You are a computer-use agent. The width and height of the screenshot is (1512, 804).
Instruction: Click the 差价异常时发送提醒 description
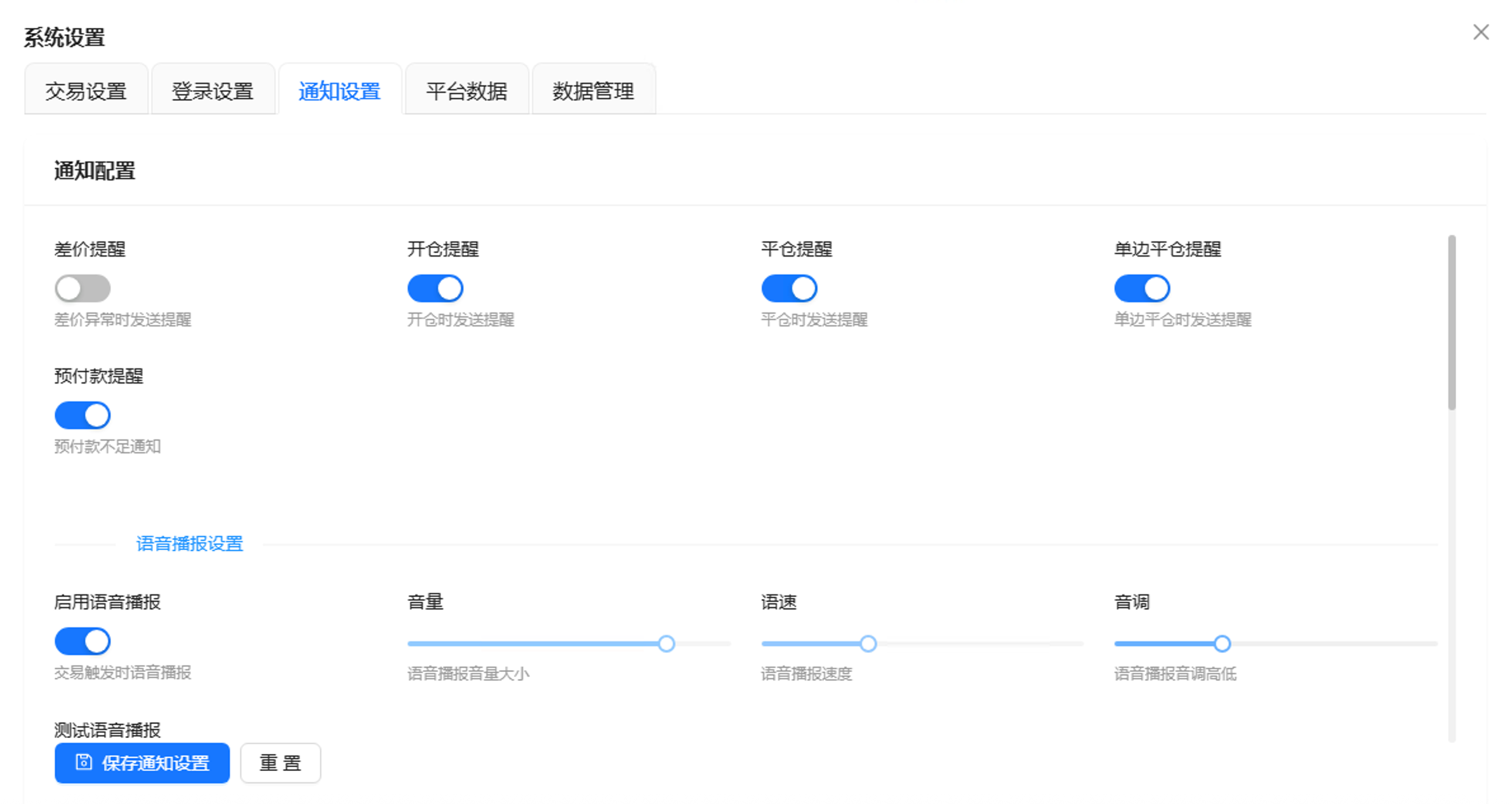coord(123,319)
